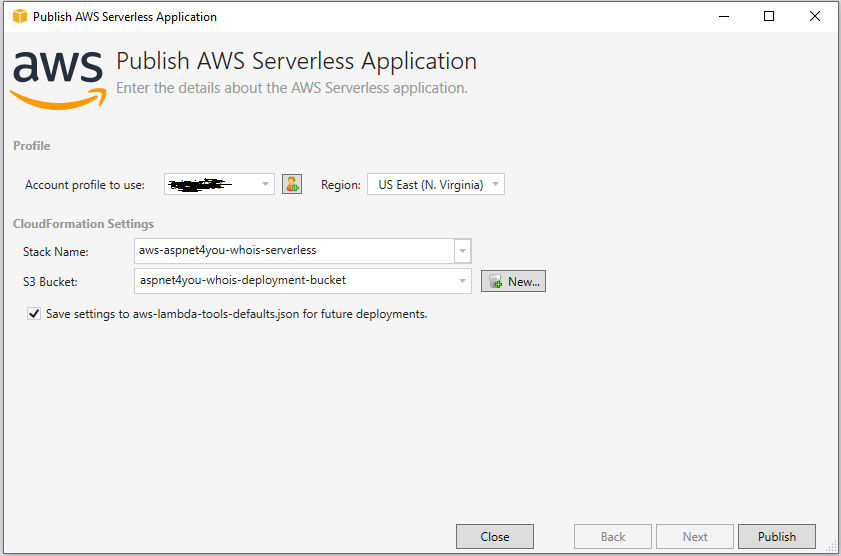Toggle Save settings to aws-lambda-tools-defaults.json checkbox
The image size is (841, 556).
click(34, 314)
